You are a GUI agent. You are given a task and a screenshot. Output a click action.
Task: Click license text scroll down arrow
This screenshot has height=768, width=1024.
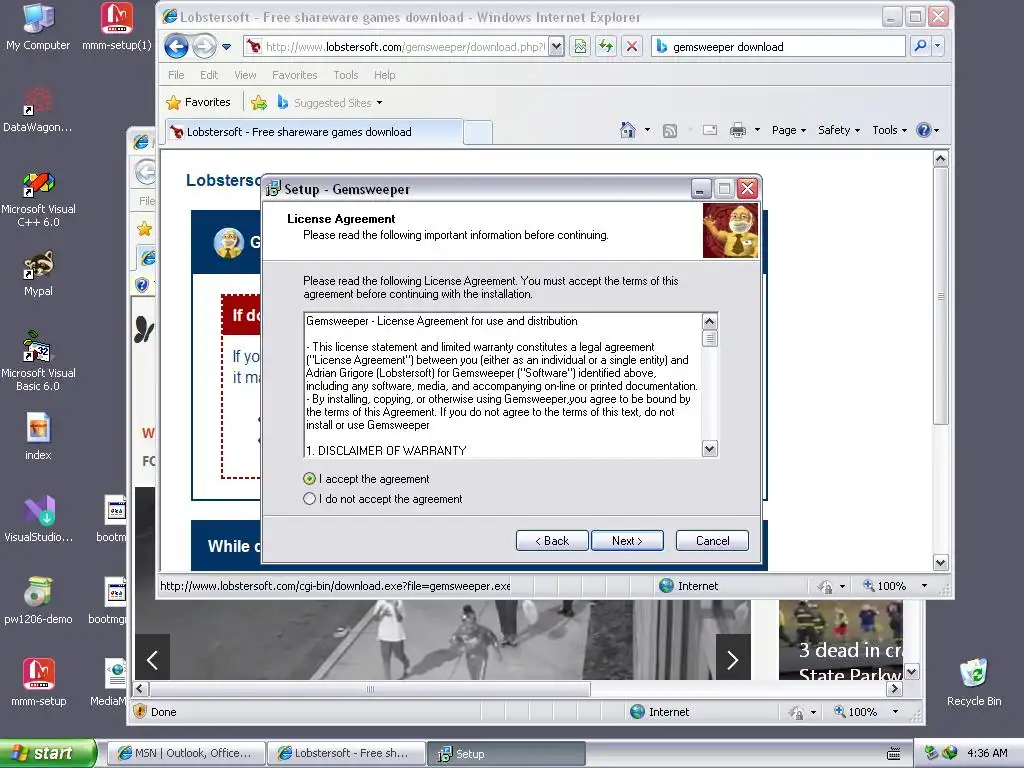(x=709, y=449)
